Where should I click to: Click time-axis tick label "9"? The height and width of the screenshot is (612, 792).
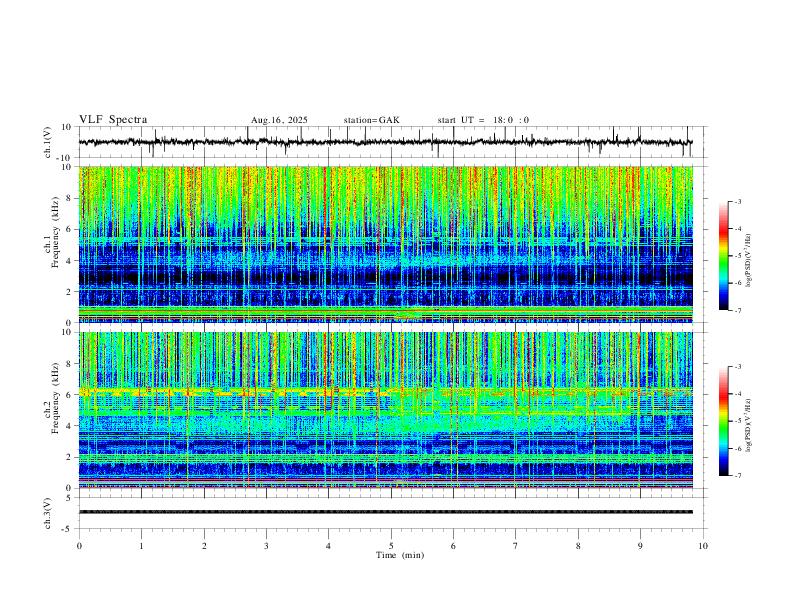point(640,546)
